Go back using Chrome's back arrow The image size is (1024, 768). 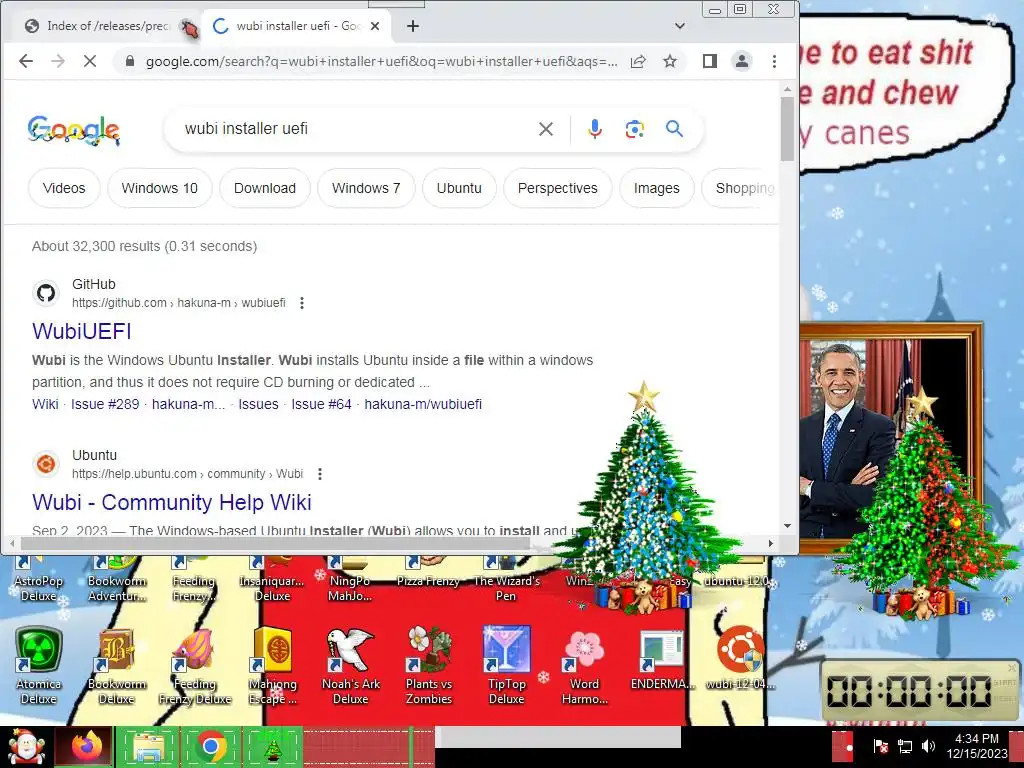pos(25,61)
